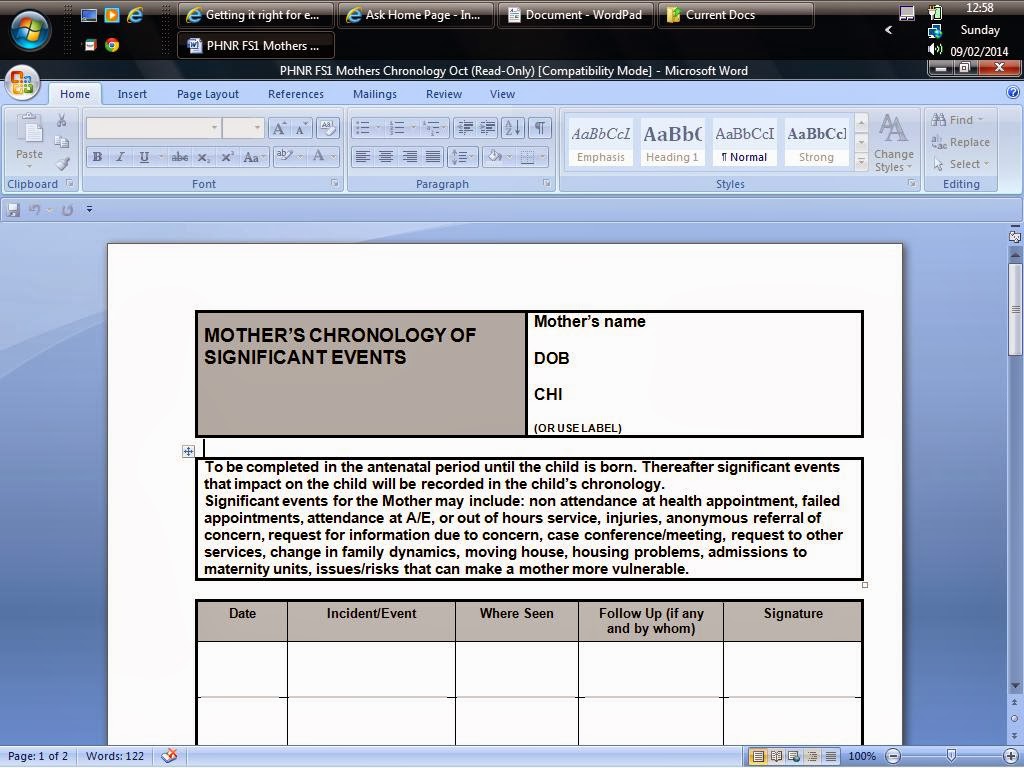Toggle Subscript formatting

tap(204, 157)
